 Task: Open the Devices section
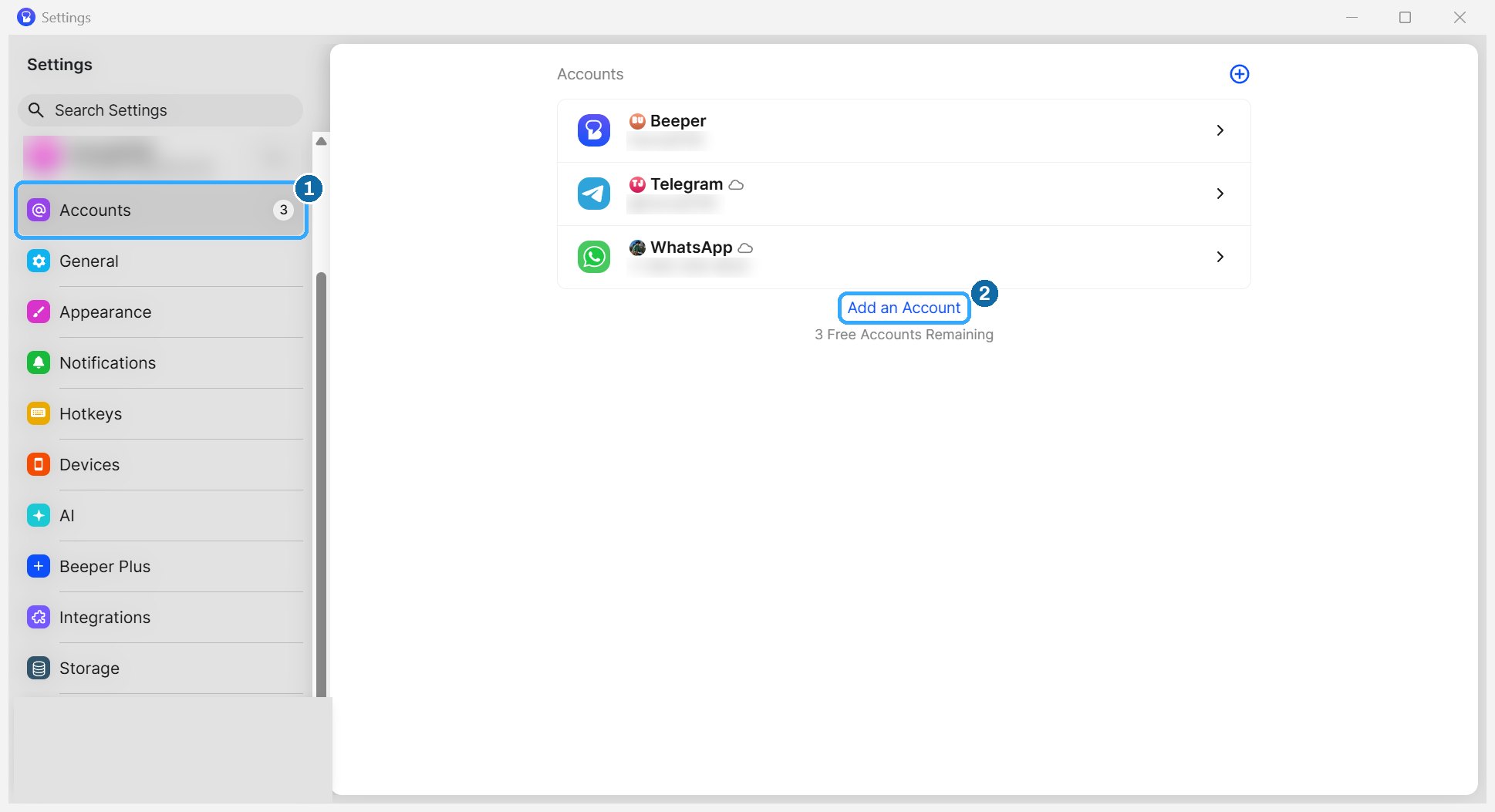161,464
